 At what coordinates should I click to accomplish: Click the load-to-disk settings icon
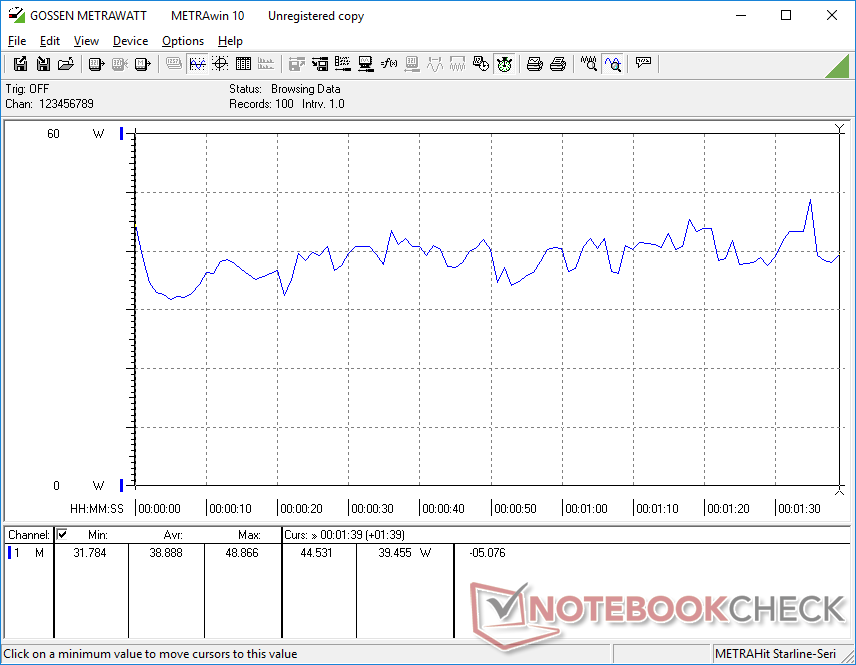[320, 64]
